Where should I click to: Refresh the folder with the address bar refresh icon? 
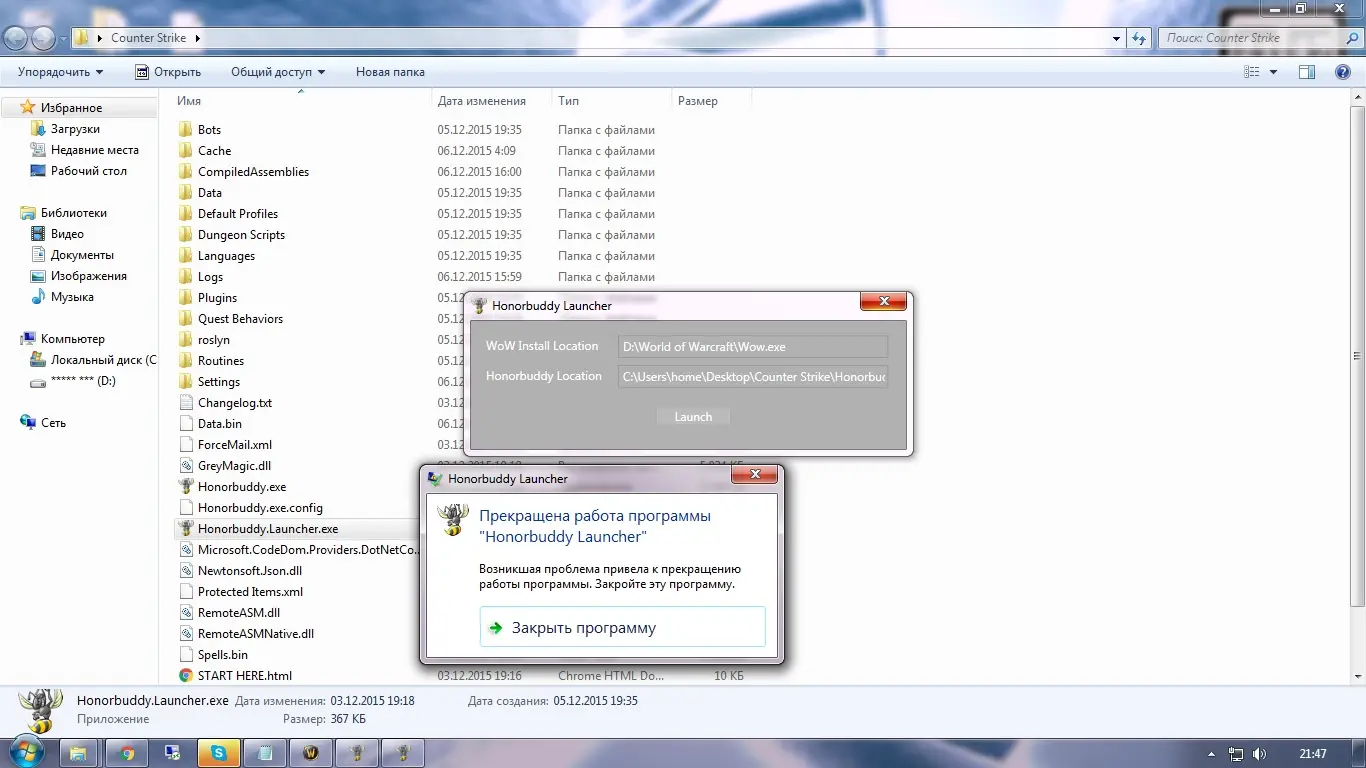(x=1139, y=38)
